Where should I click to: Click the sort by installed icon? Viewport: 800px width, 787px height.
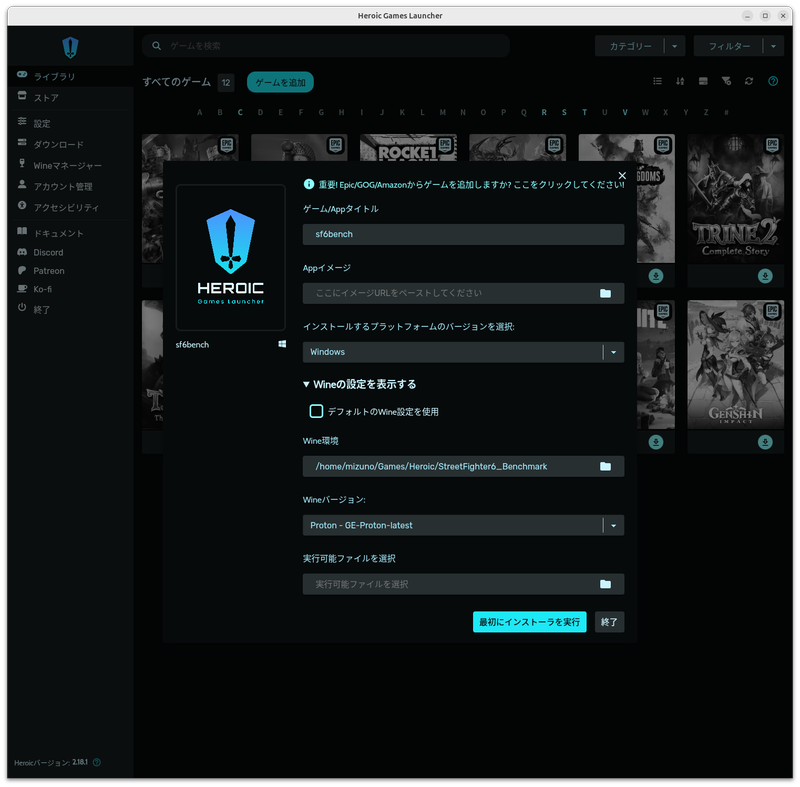[x=703, y=81]
